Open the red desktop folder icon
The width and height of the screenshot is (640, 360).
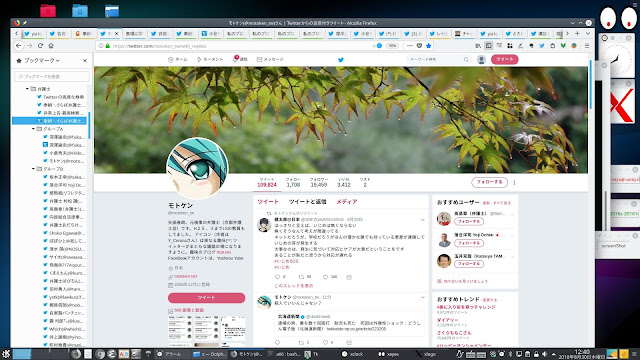(x=48, y=11)
